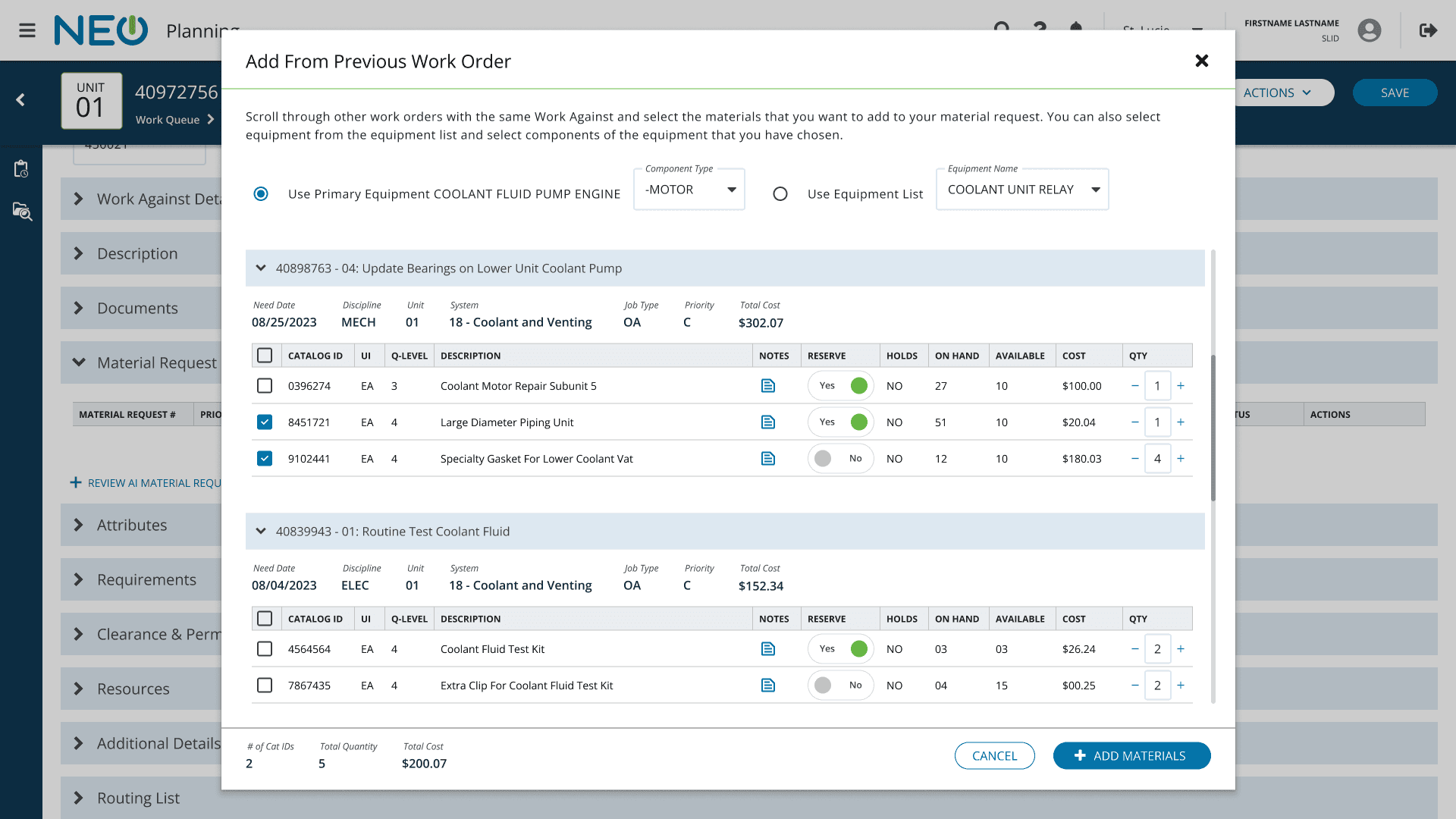The image size is (1456, 819).
Task: Open the search records sidebar icon
Action: pos(21,212)
